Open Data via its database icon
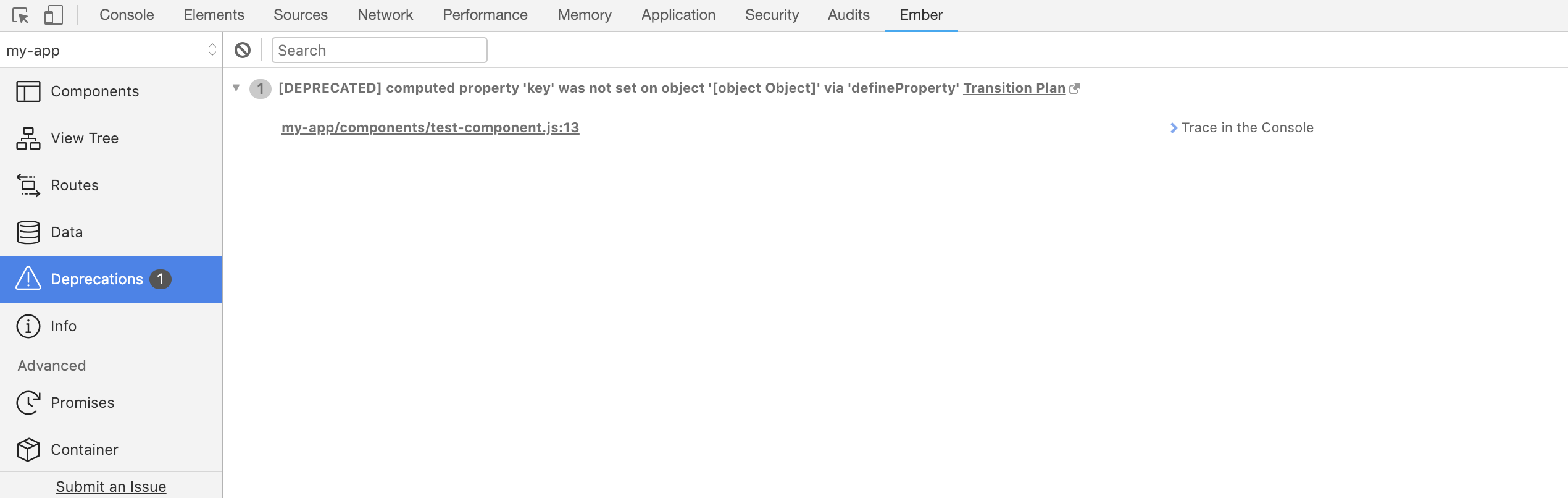The image size is (1568, 498). point(28,232)
